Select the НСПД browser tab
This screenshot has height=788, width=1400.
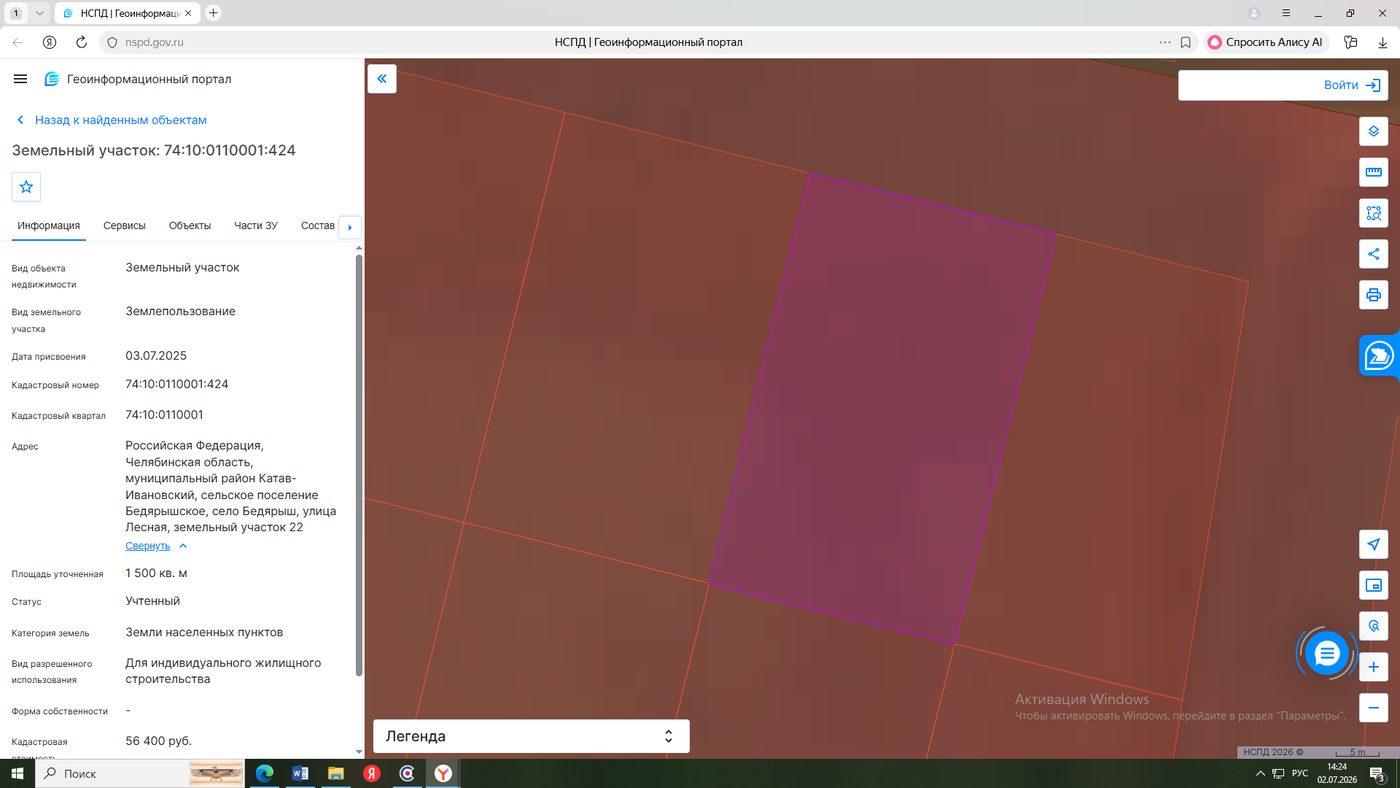126,13
